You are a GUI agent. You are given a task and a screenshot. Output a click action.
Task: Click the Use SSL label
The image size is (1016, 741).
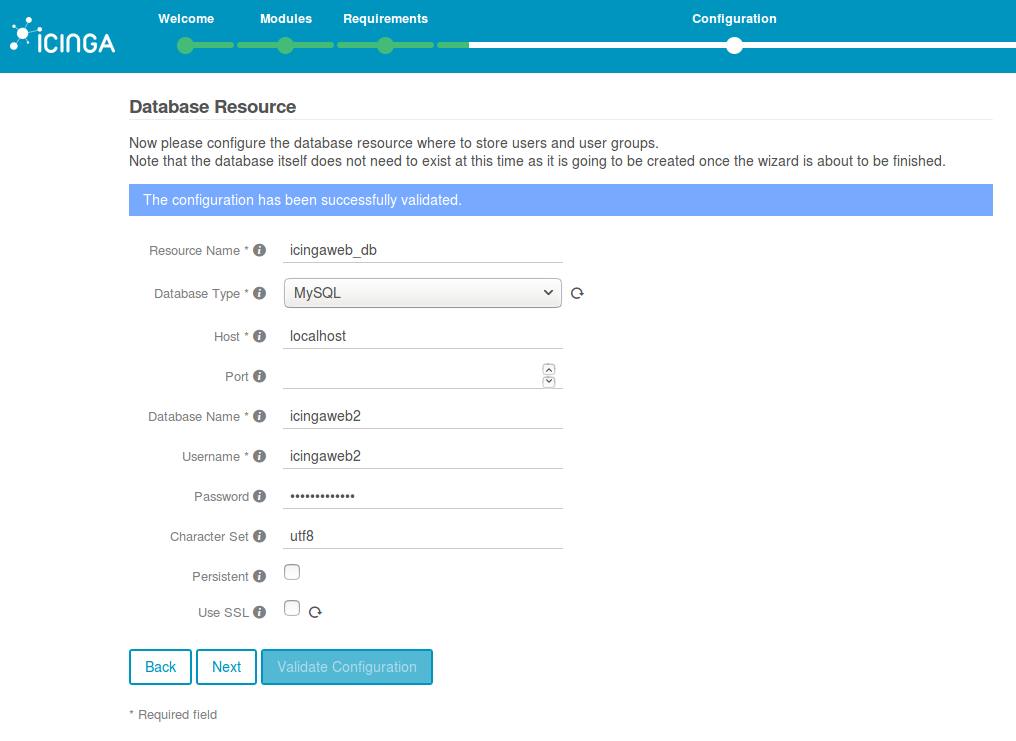point(224,613)
